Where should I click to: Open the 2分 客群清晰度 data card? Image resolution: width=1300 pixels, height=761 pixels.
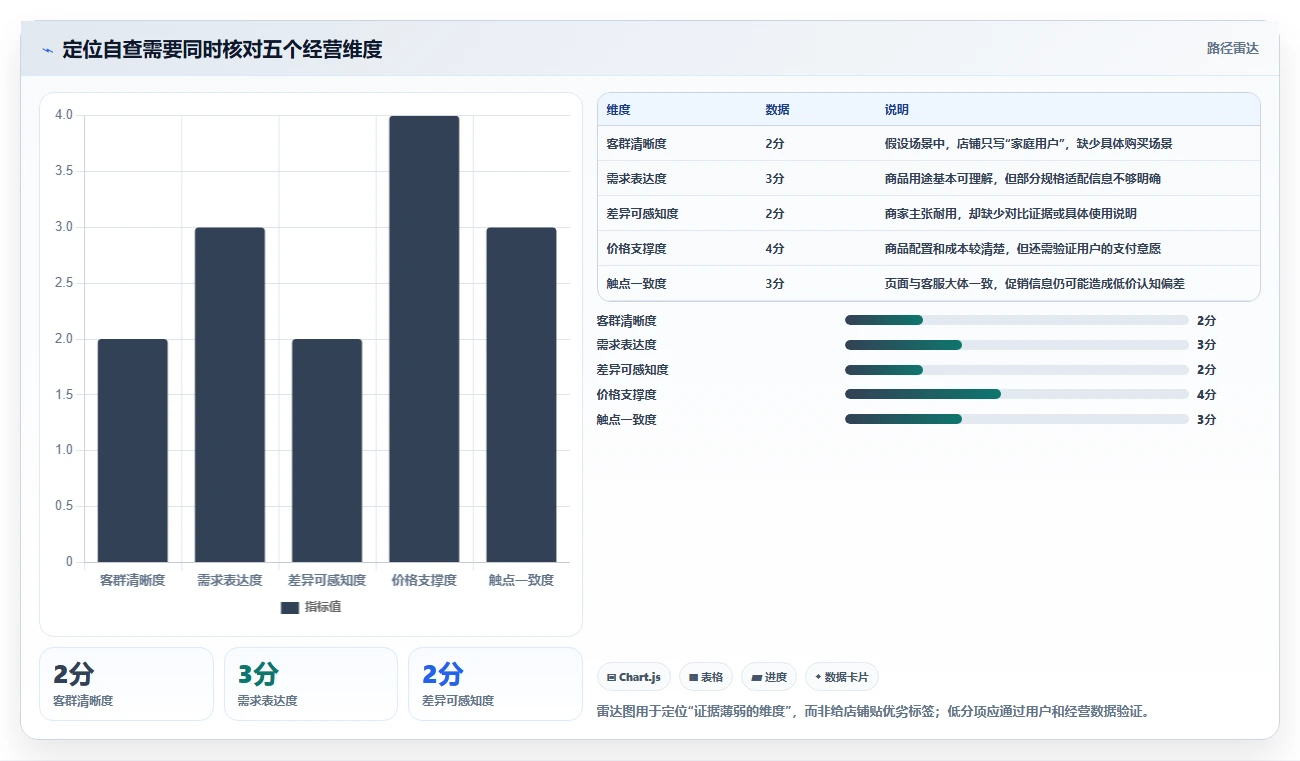click(x=126, y=684)
